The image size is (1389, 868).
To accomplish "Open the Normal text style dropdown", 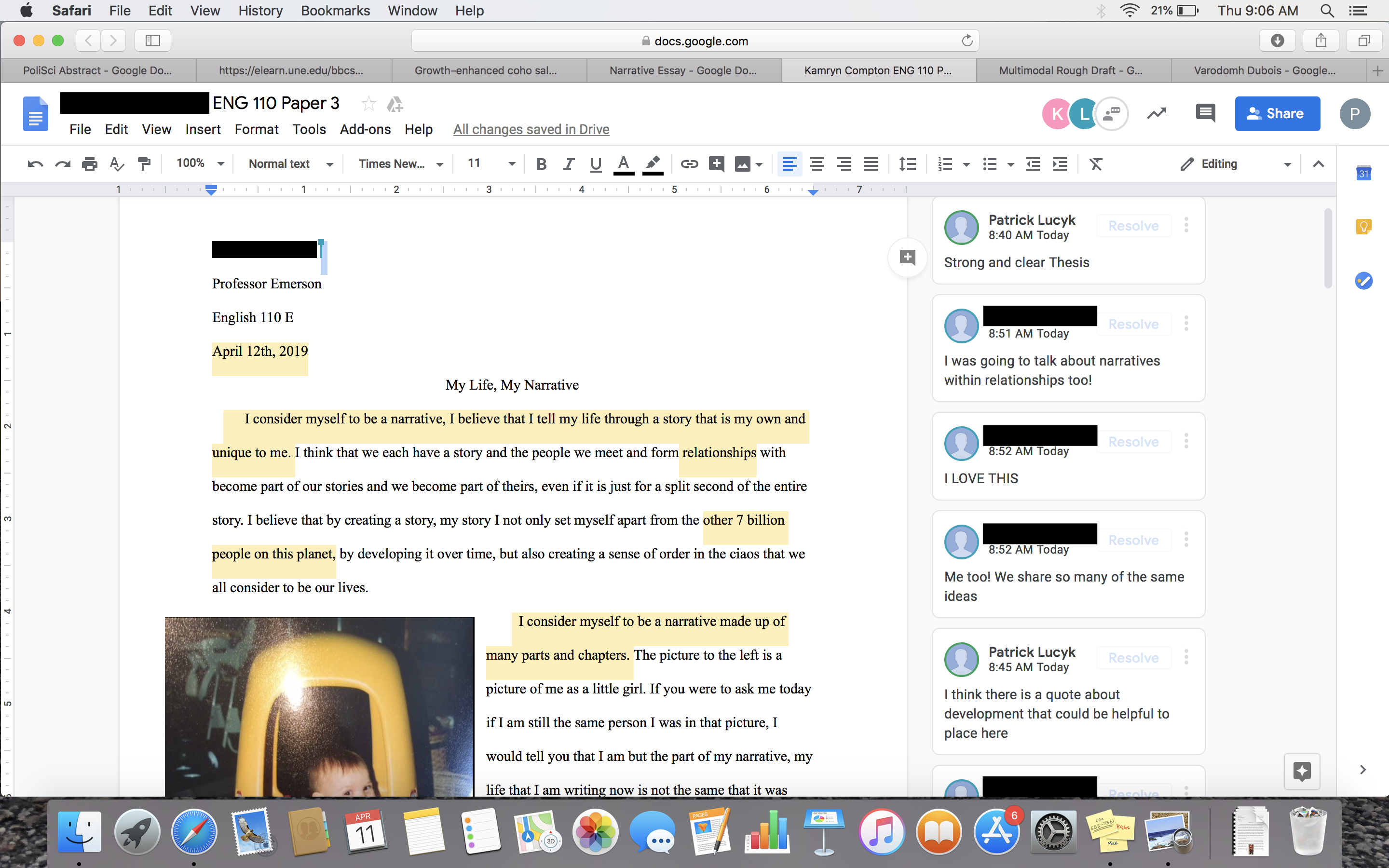I will (290, 164).
